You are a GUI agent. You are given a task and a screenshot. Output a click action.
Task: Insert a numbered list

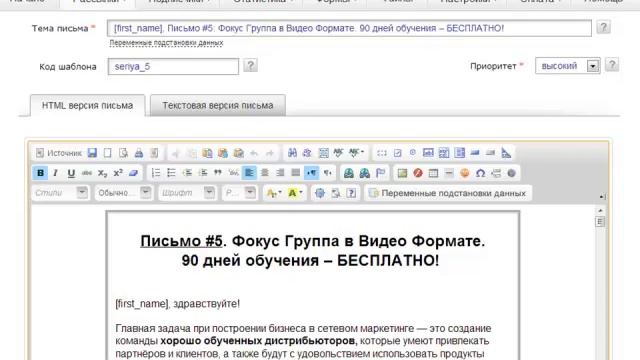[x=156, y=173]
